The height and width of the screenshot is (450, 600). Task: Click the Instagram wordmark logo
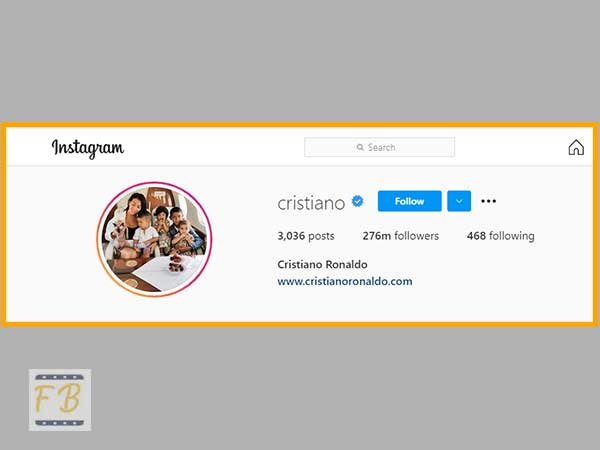point(88,148)
